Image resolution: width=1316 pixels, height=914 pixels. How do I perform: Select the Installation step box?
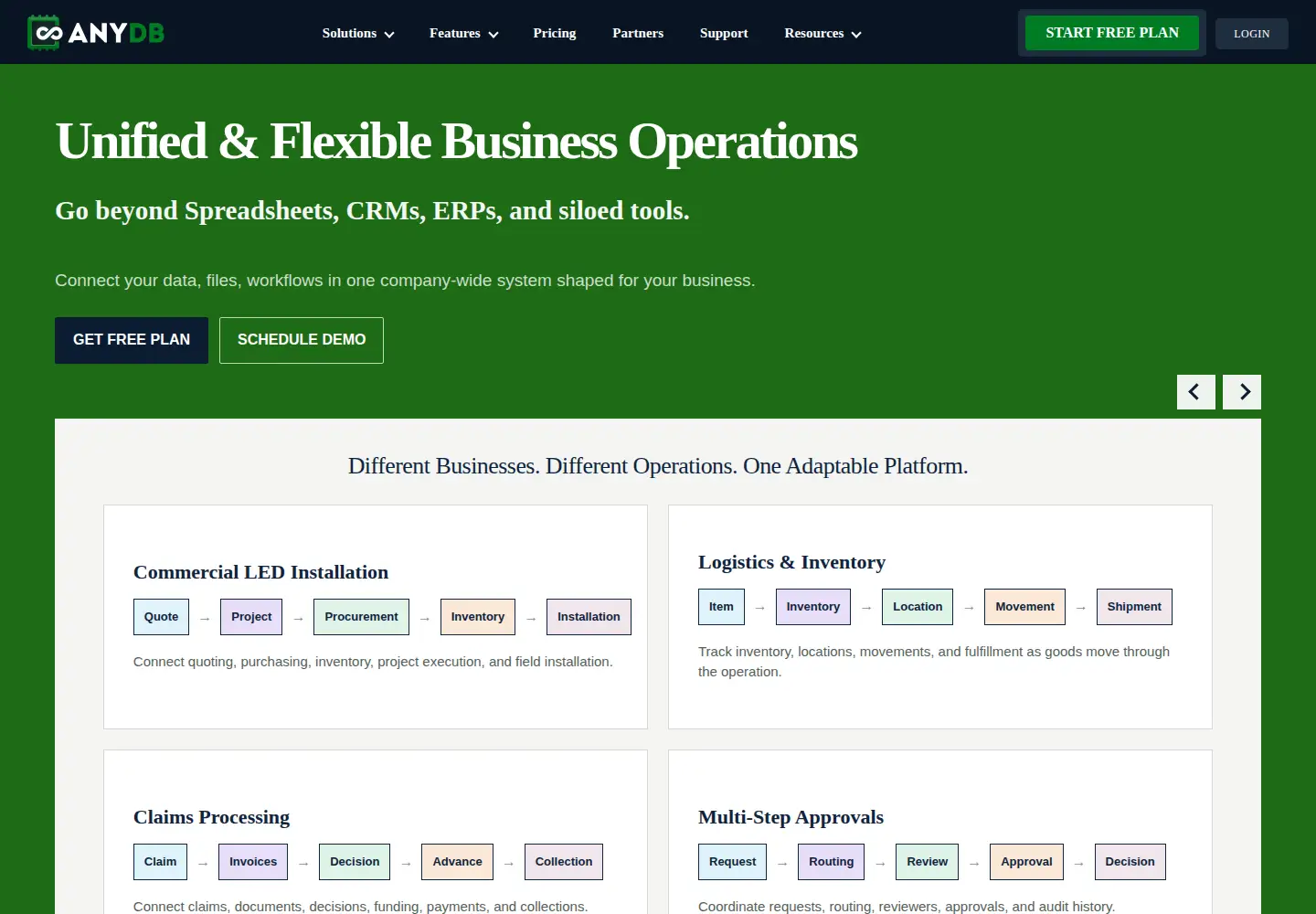(x=589, y=617)
